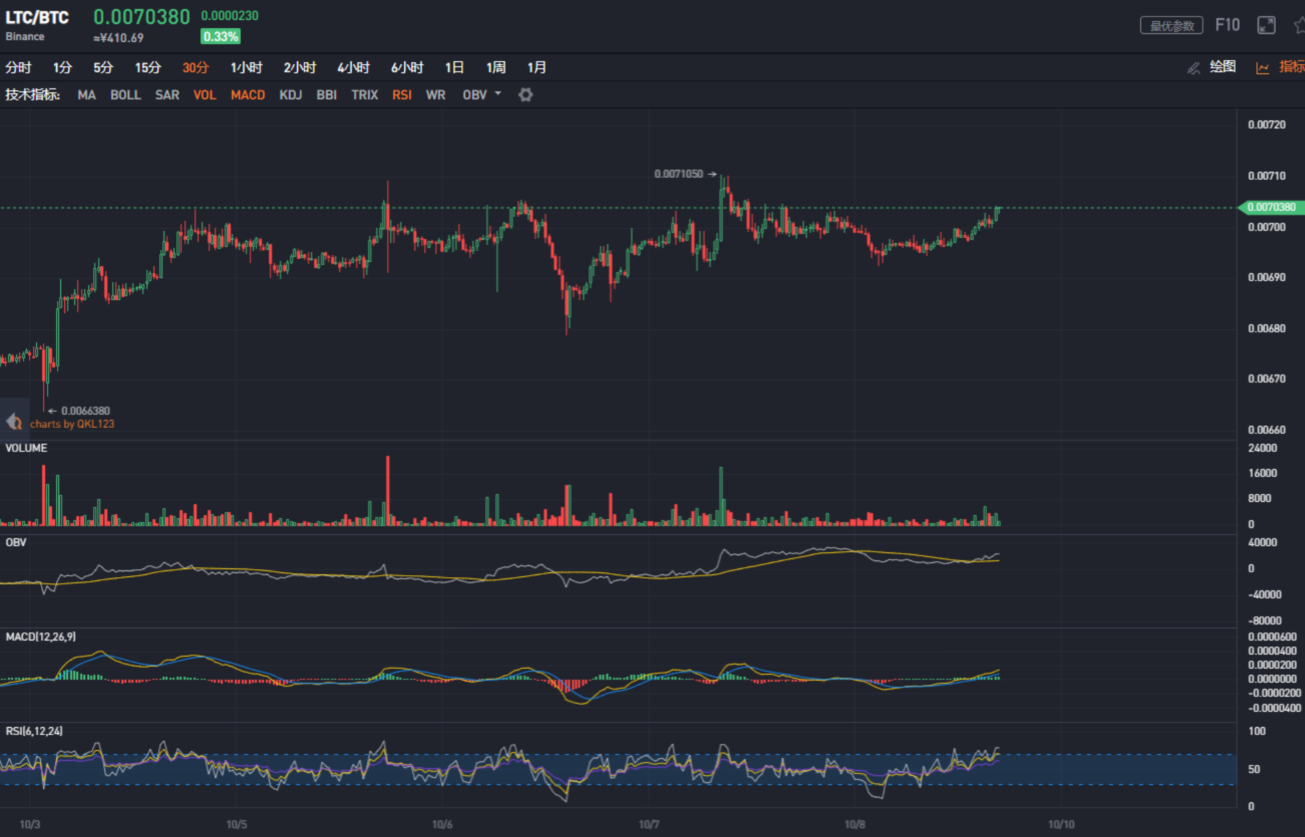The image size is (1305, 837).
Task: Switch to the 1日 timeframe
Action: [x=455, y=68]
